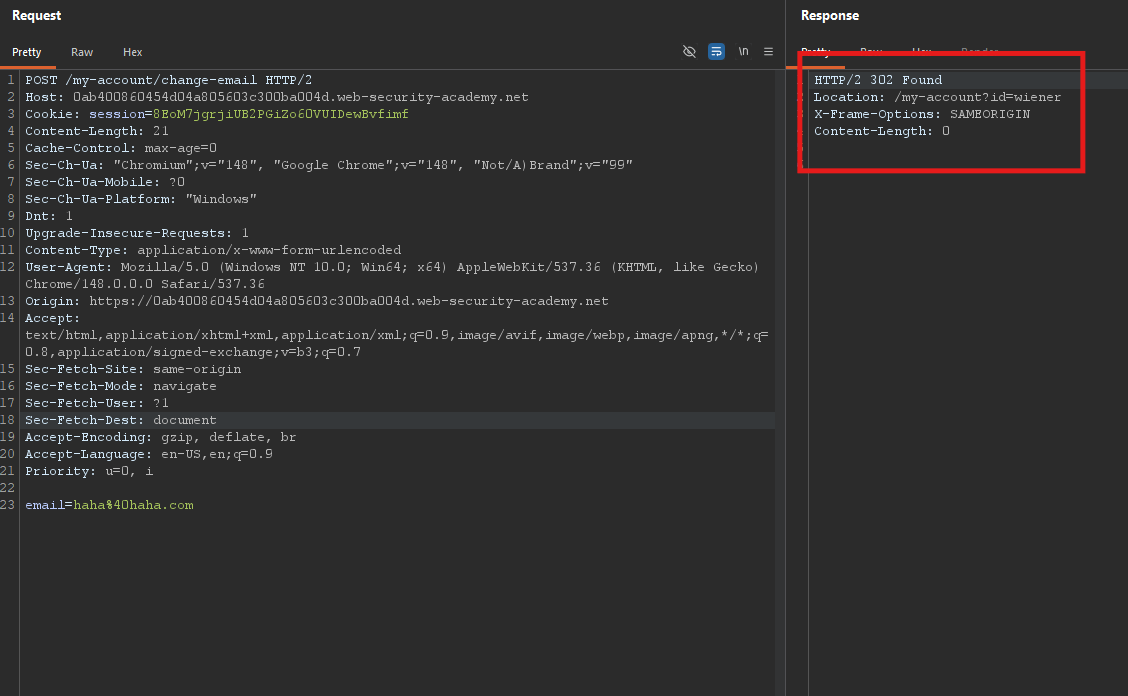The height and width of the screenshot is (696, 1128).
Task: Click the Request panel heading
Action: (x=37, y=16)
